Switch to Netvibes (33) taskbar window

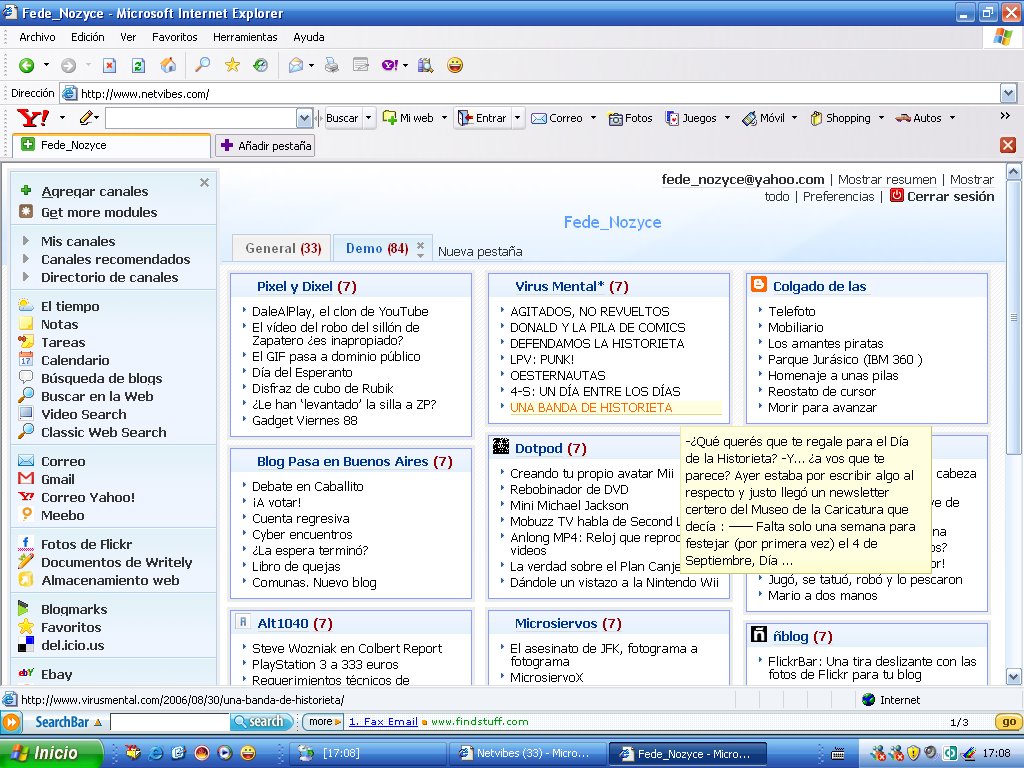pyautogui.click(x=526, y=754)
